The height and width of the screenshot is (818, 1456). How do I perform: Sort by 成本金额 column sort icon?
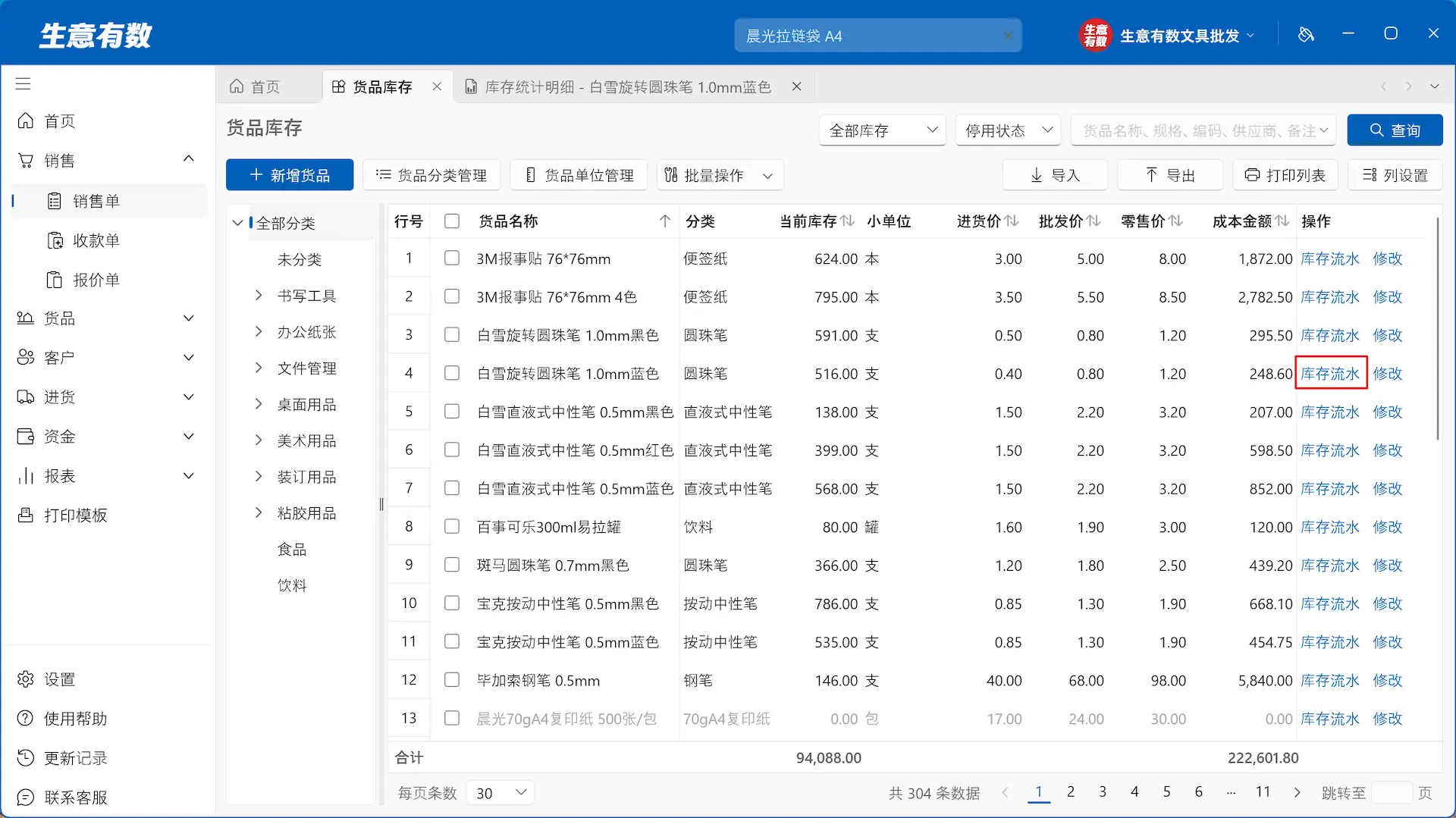click(x=1282, y=221)
